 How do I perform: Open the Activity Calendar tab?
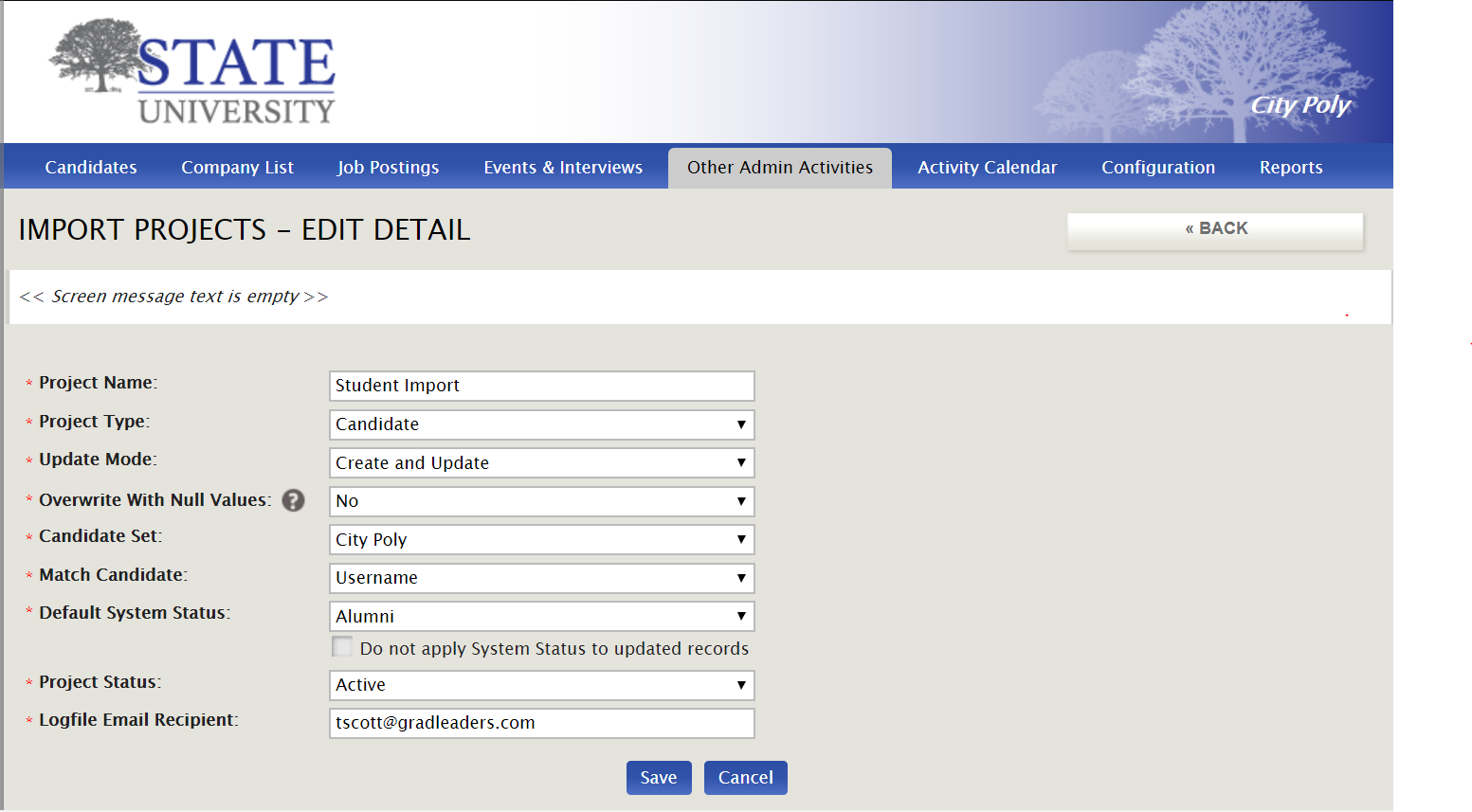pyautogui.click(x=988, y=168)
